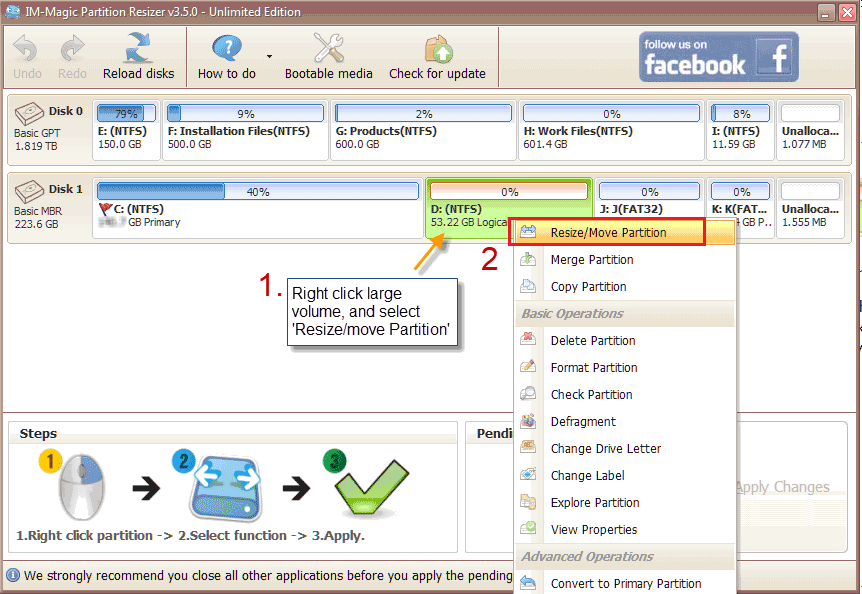The image size is (862, 594).
Task: Choose Convert to Primary Partition entry
Action: 625,583
